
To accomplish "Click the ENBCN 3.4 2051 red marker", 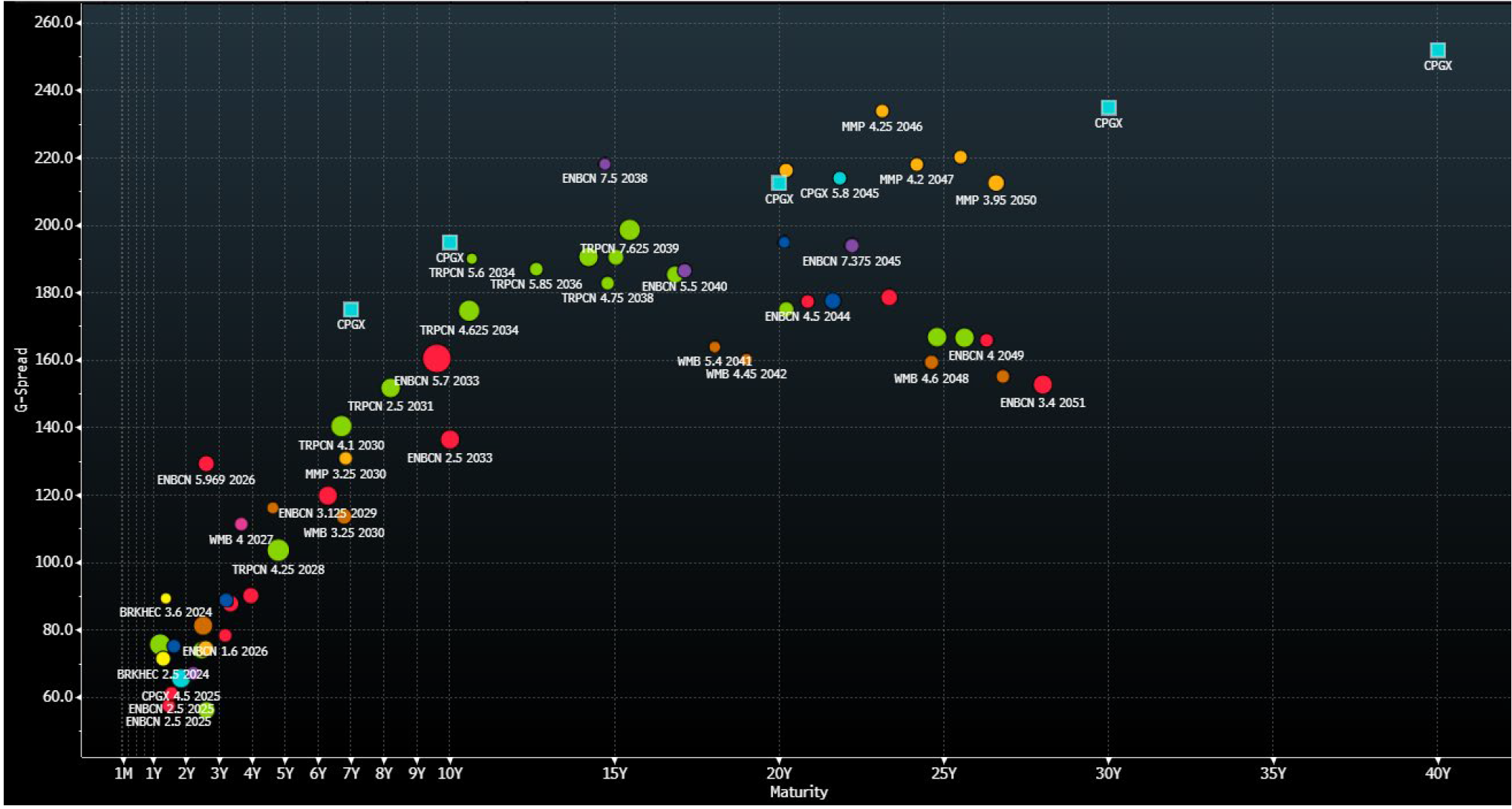I will (x=1043, y=383).
